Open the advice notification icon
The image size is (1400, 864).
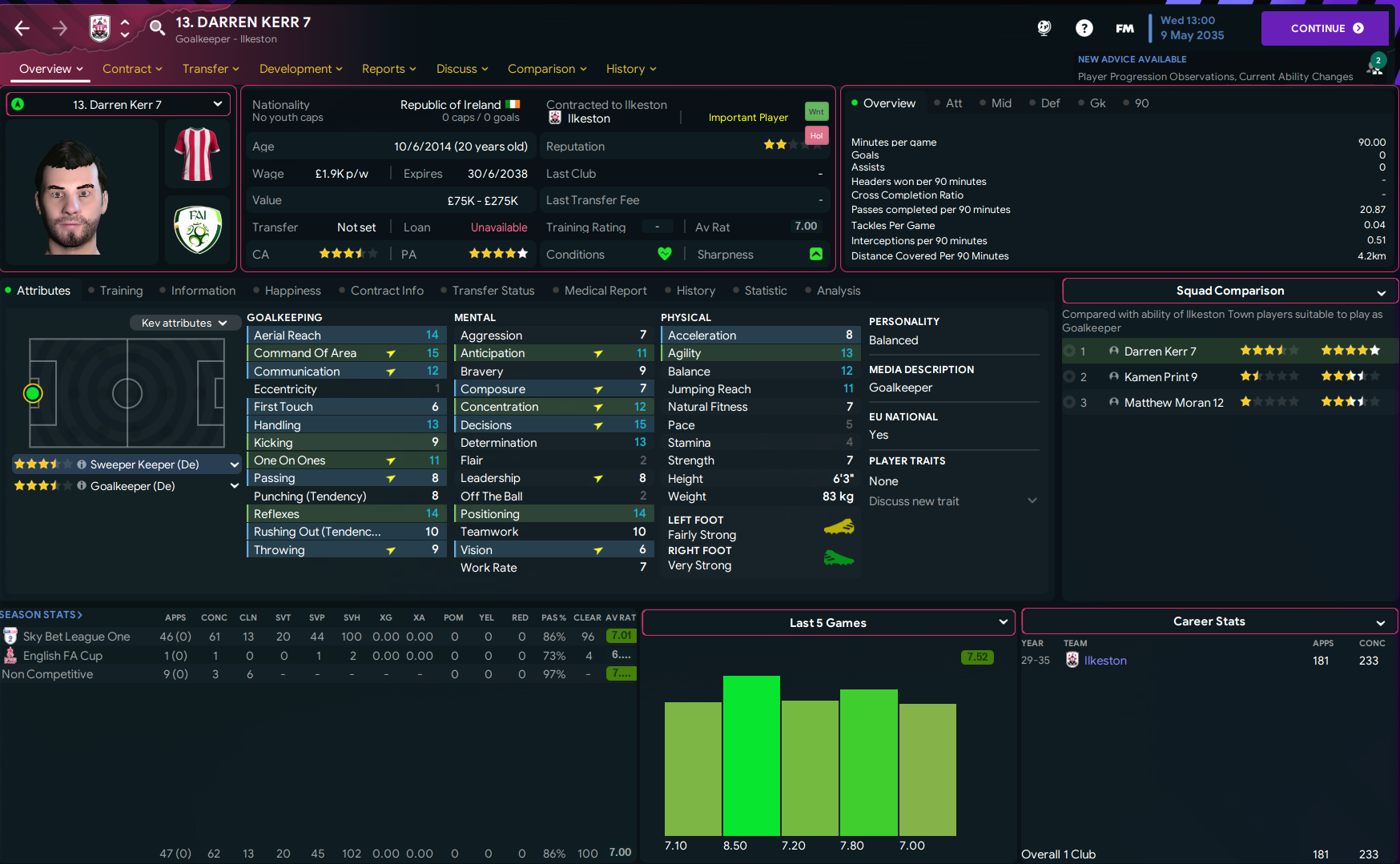[x=1375, y=64]
